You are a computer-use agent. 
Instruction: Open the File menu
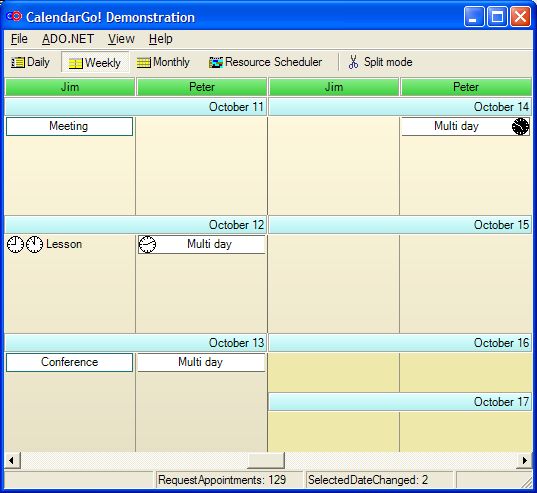19,39
